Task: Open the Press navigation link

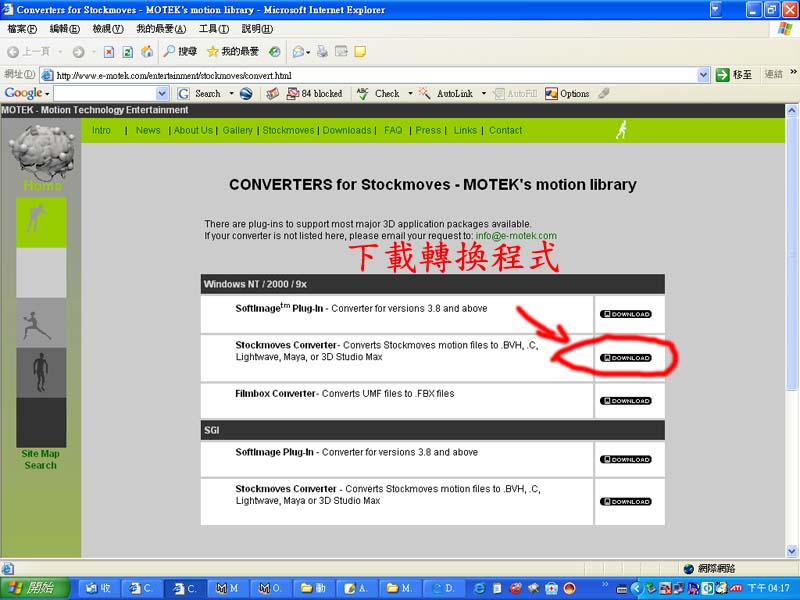Action: click(428, 130)
